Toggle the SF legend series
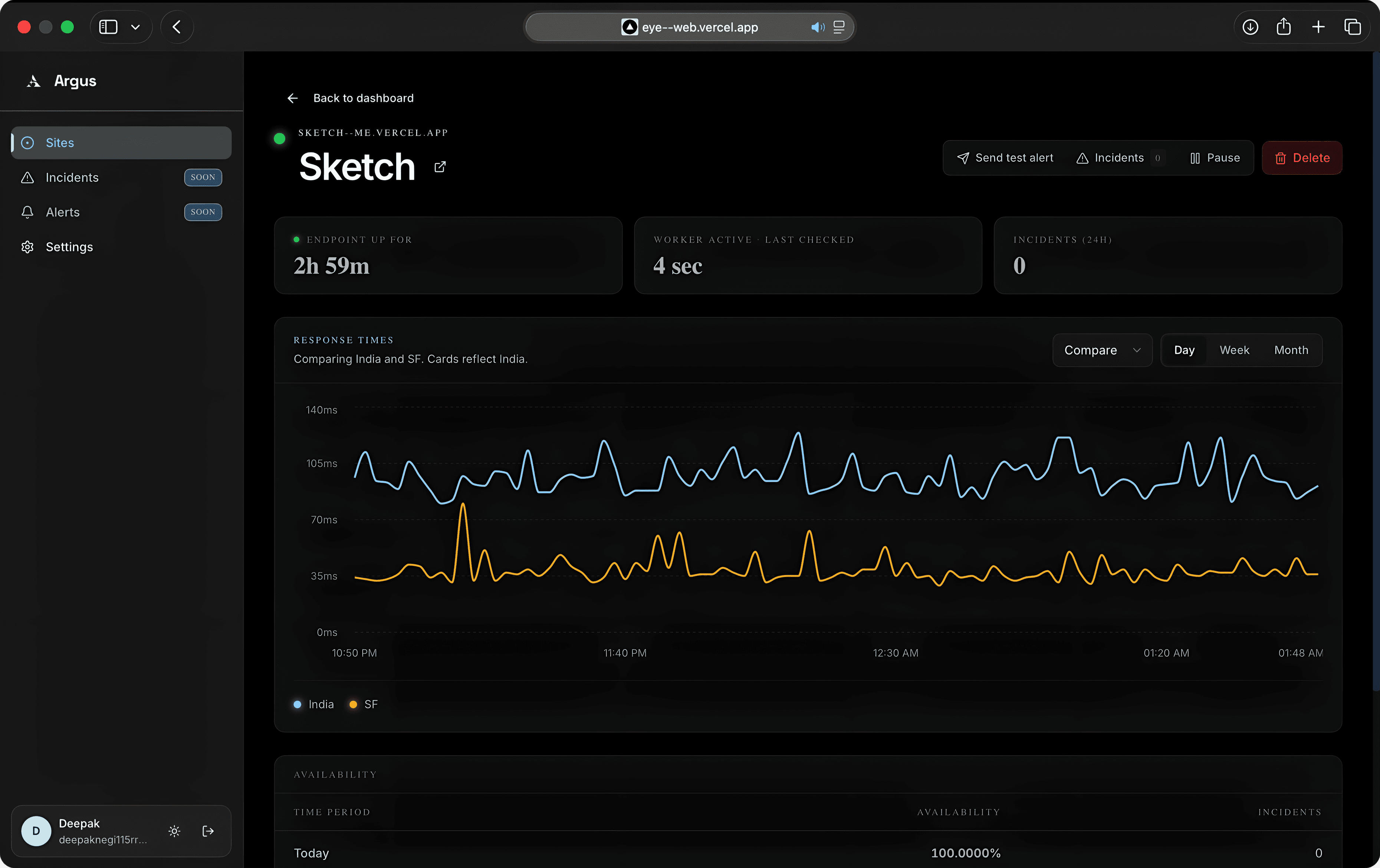 point(363,704)
